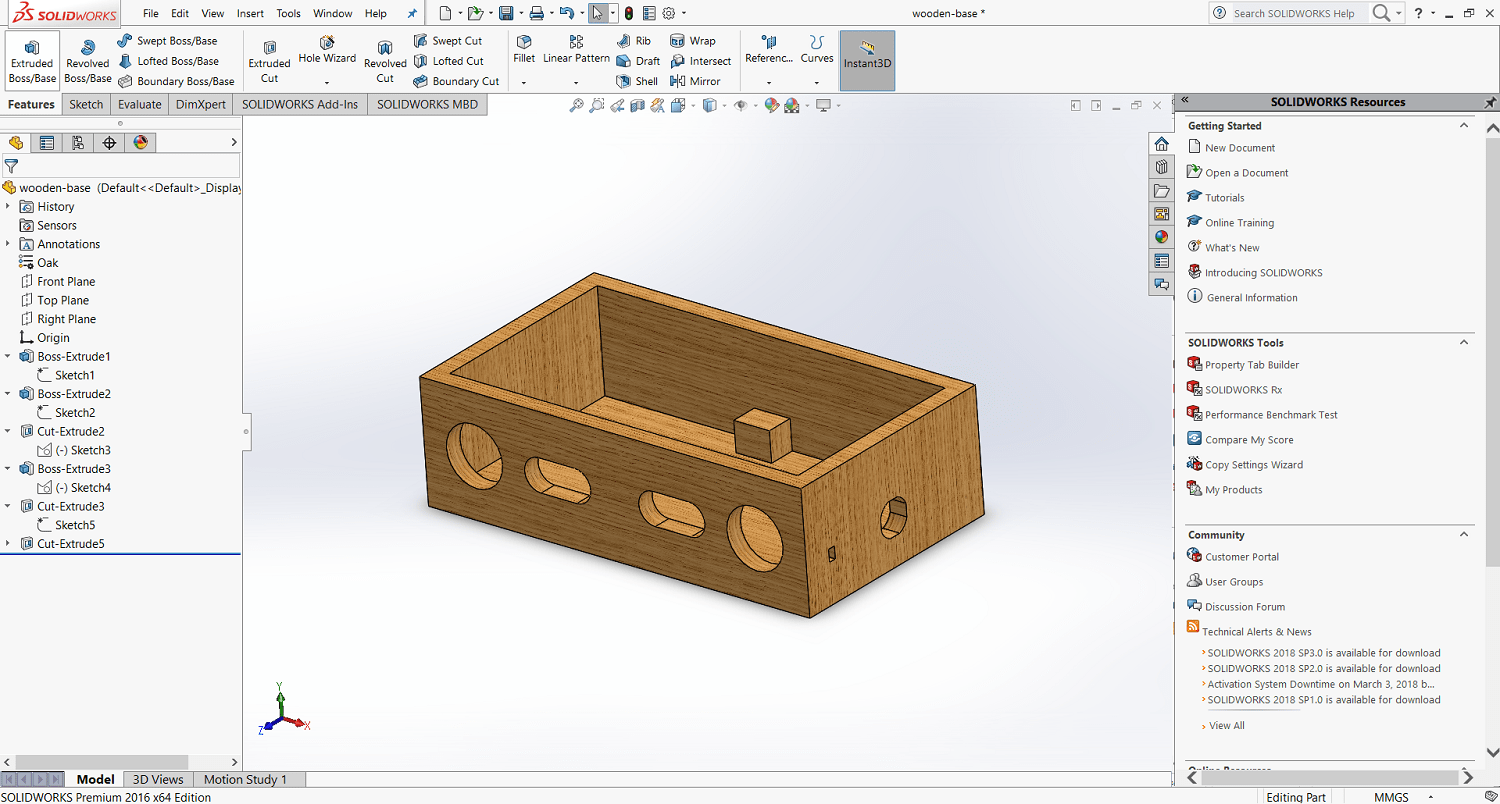Image resolution: width=1500 pixels, height=804 pixels.
Task: Collapse the SOLIDWORKS Tools section
Action: click(x=1464, y=342)
